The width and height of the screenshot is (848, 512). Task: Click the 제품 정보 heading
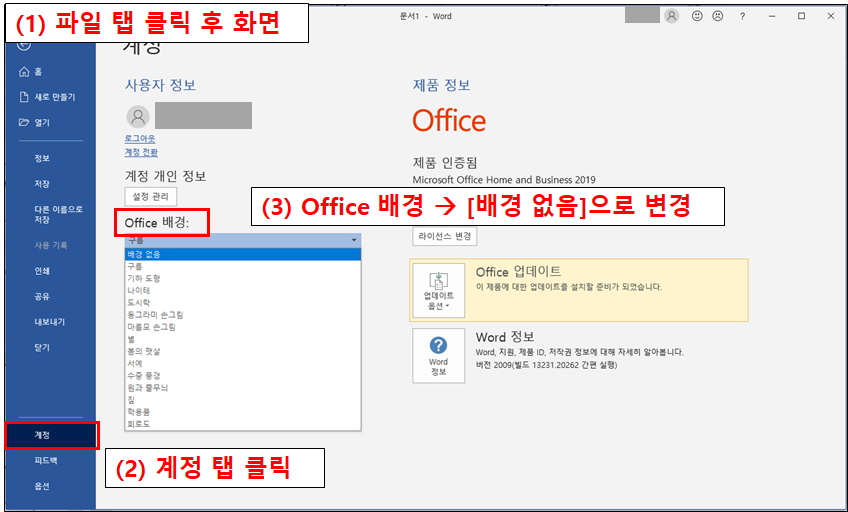click(441, 85)
